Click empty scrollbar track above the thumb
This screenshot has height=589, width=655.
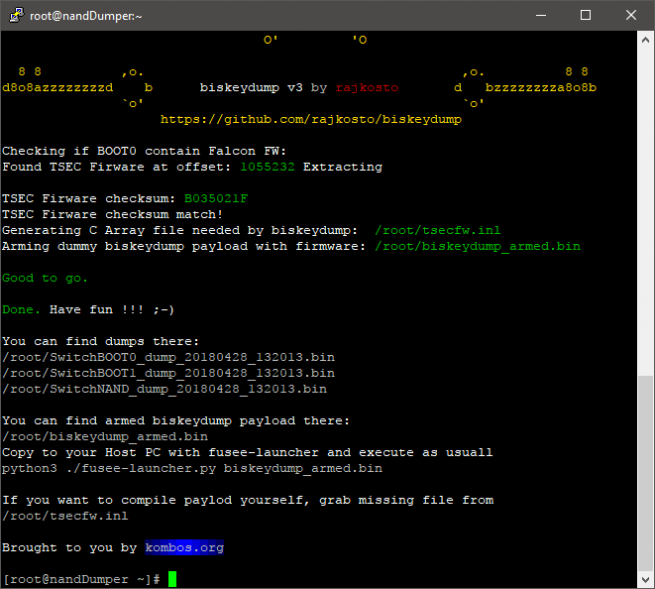(645, 200)
